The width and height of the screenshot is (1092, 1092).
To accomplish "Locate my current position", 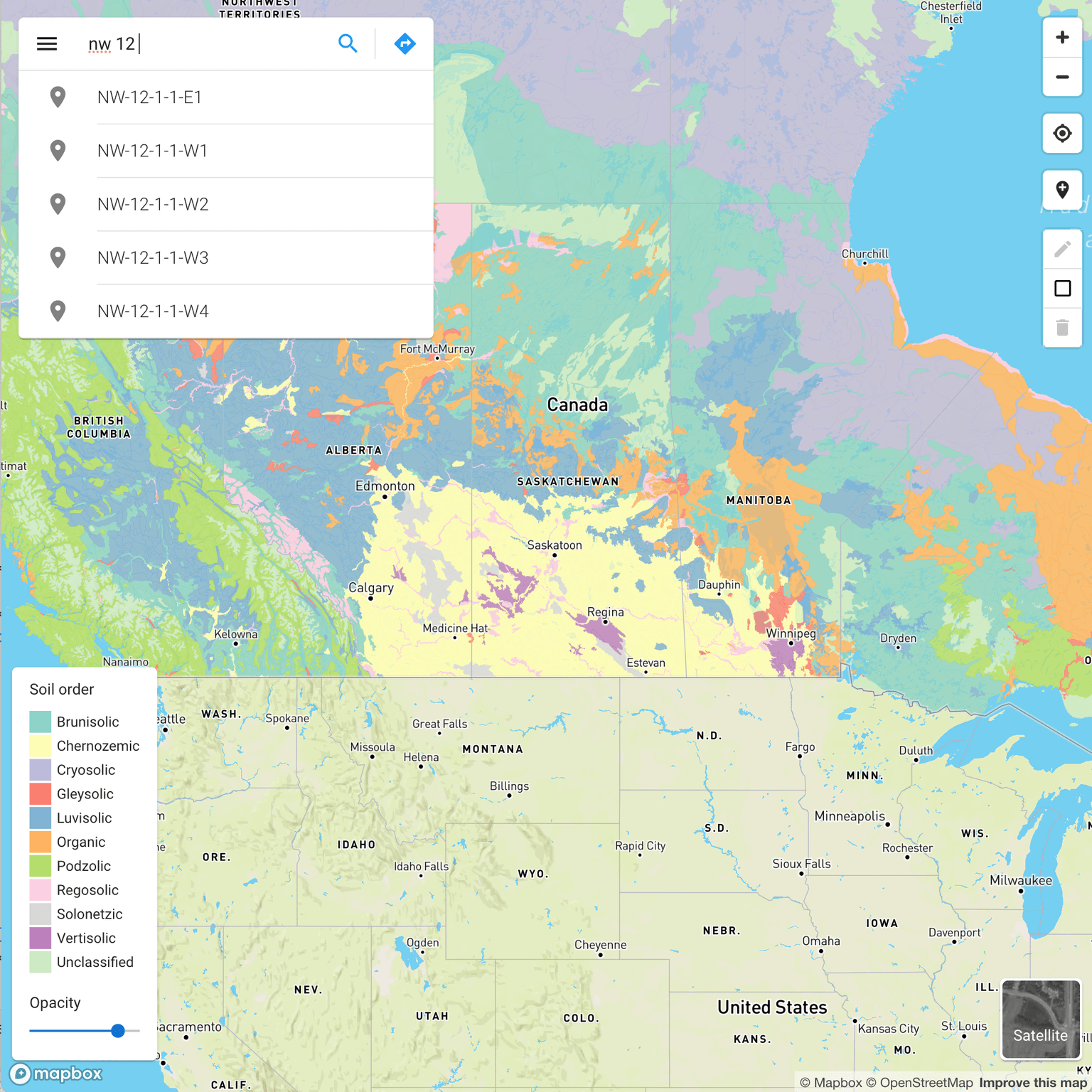I will click(x=1062, y=133).
